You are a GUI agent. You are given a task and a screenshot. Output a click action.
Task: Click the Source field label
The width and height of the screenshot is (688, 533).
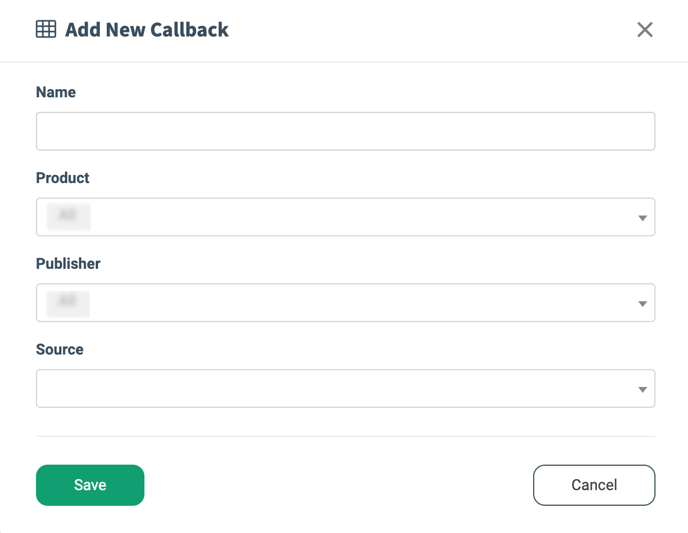coord(60,350)
